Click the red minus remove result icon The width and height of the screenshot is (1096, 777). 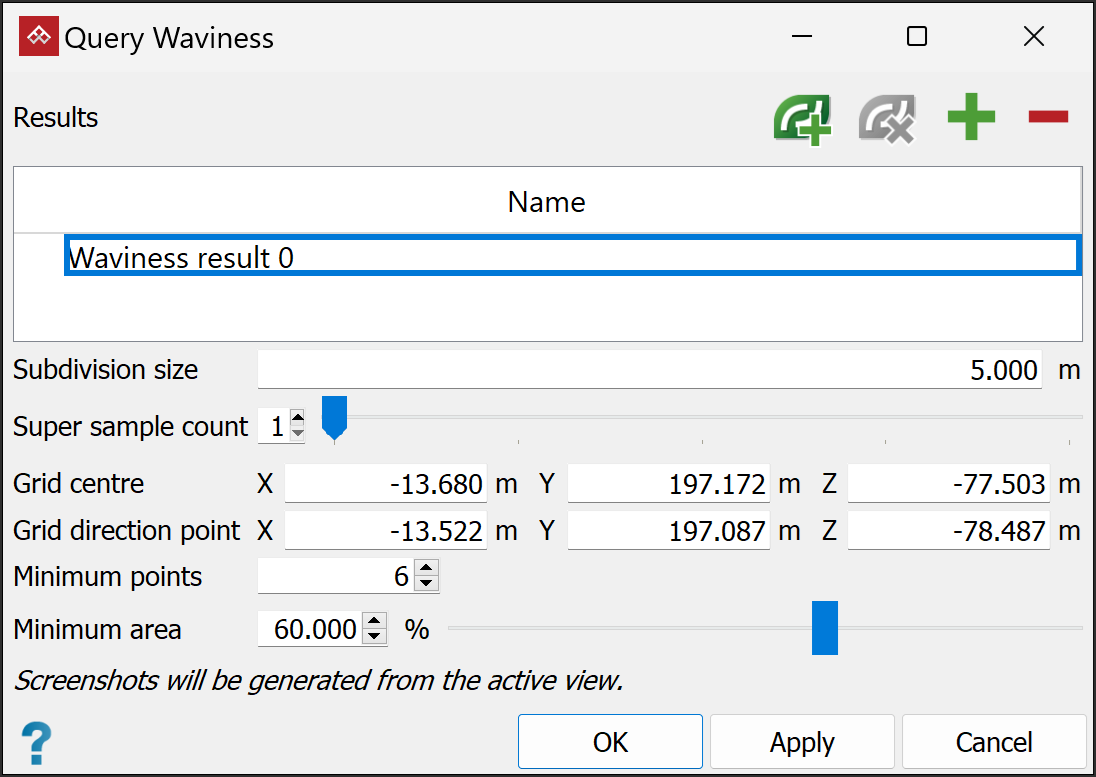[x=1048, y=117]
